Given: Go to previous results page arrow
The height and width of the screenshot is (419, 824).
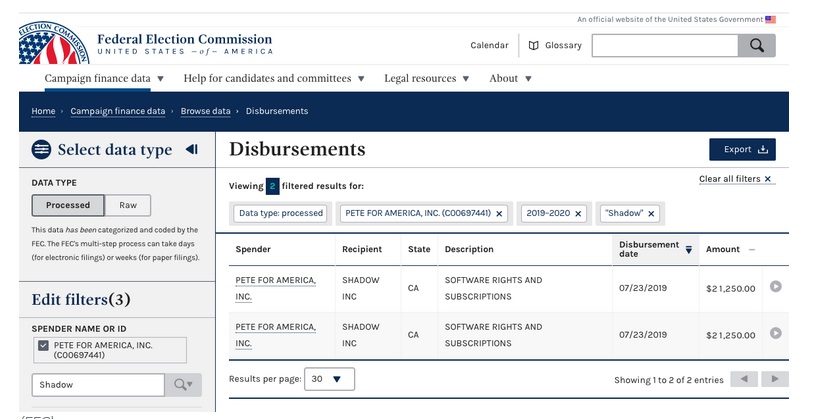Looking at the screenshot, I should click(x=744, y=379).
